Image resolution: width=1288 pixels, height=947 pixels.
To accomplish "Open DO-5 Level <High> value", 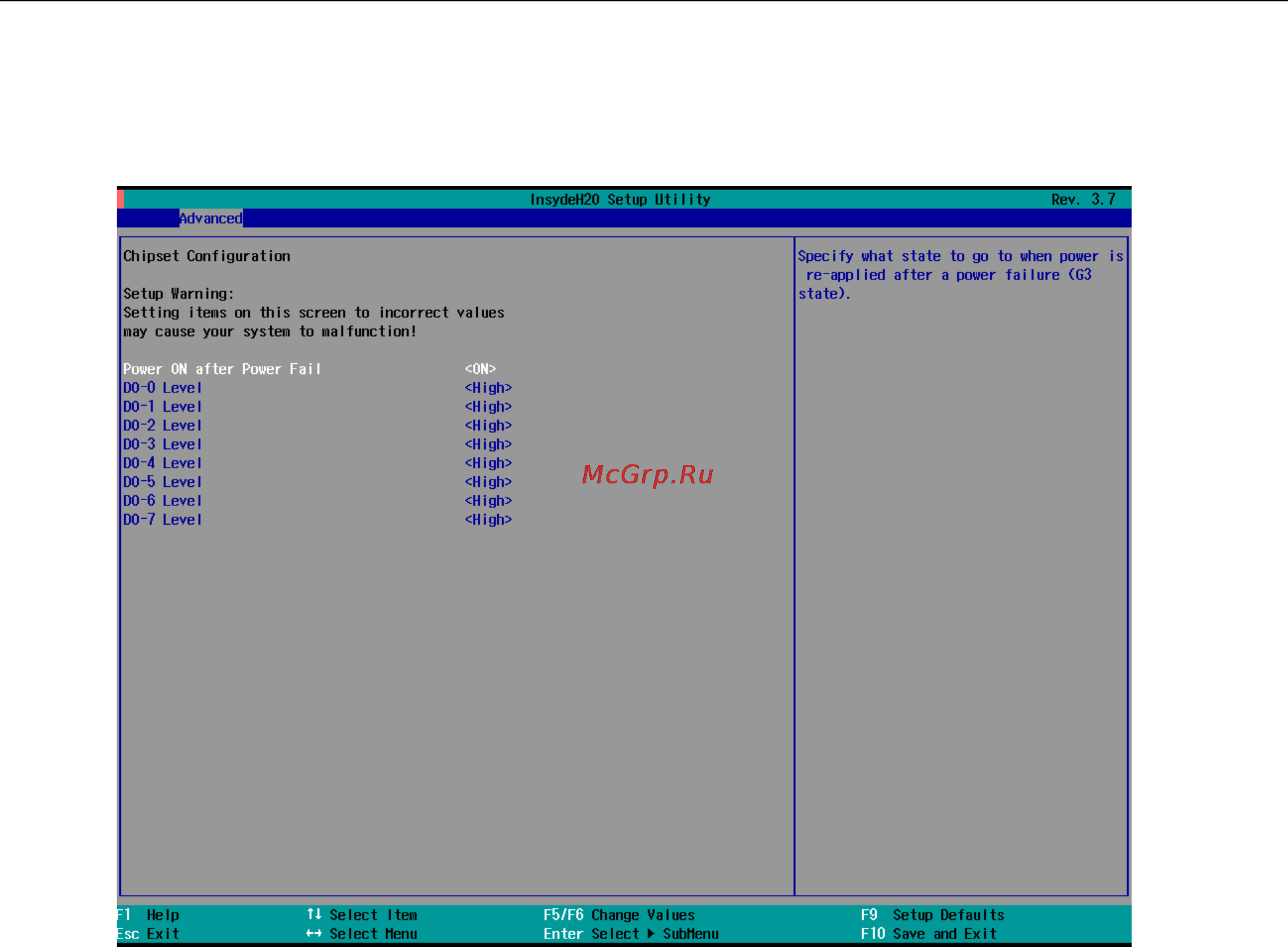I will tap(488, 482).
